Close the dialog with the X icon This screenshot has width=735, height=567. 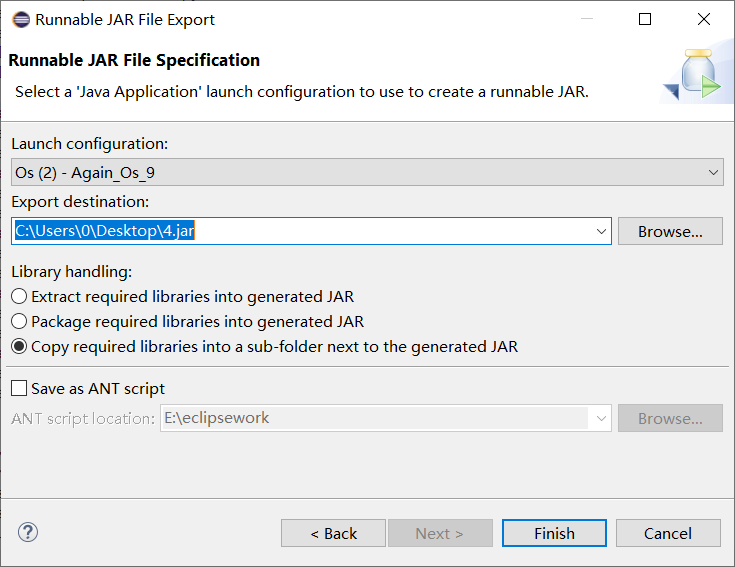704,19
